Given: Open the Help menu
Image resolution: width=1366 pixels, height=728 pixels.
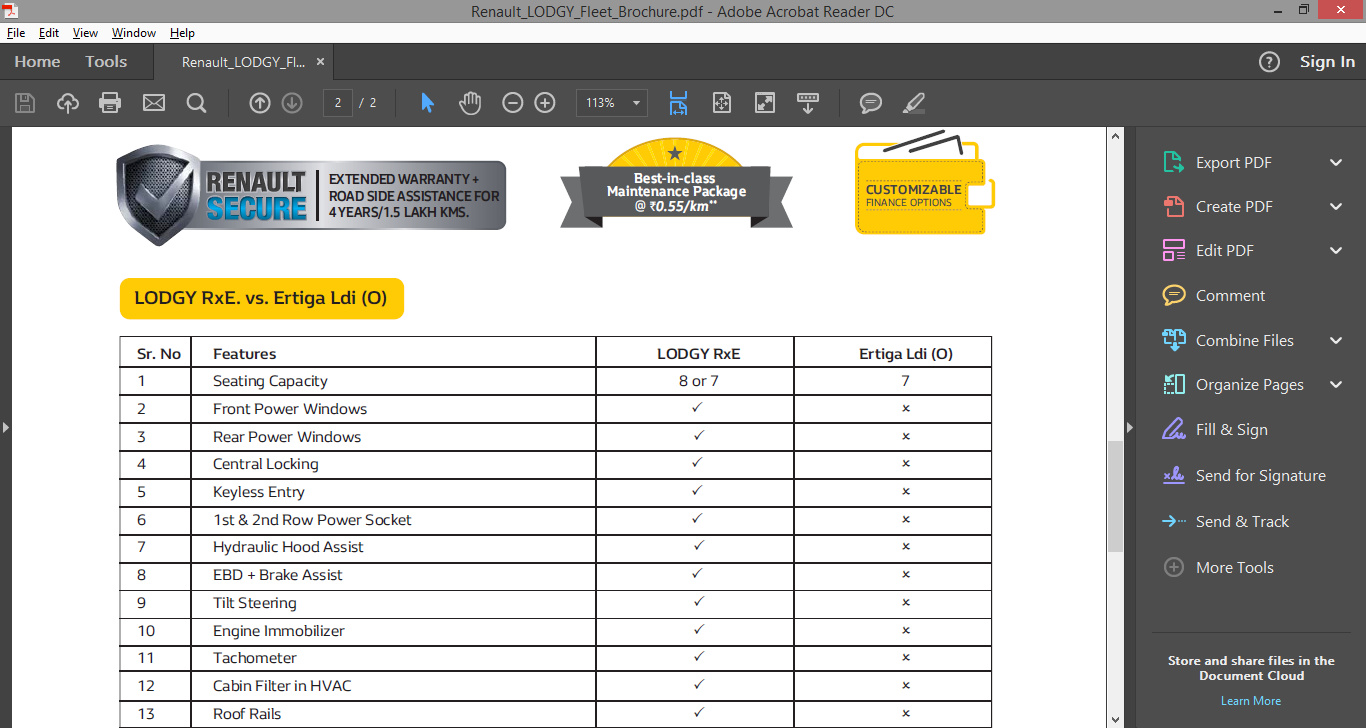Looking at the screenshot, I should 182,33.
